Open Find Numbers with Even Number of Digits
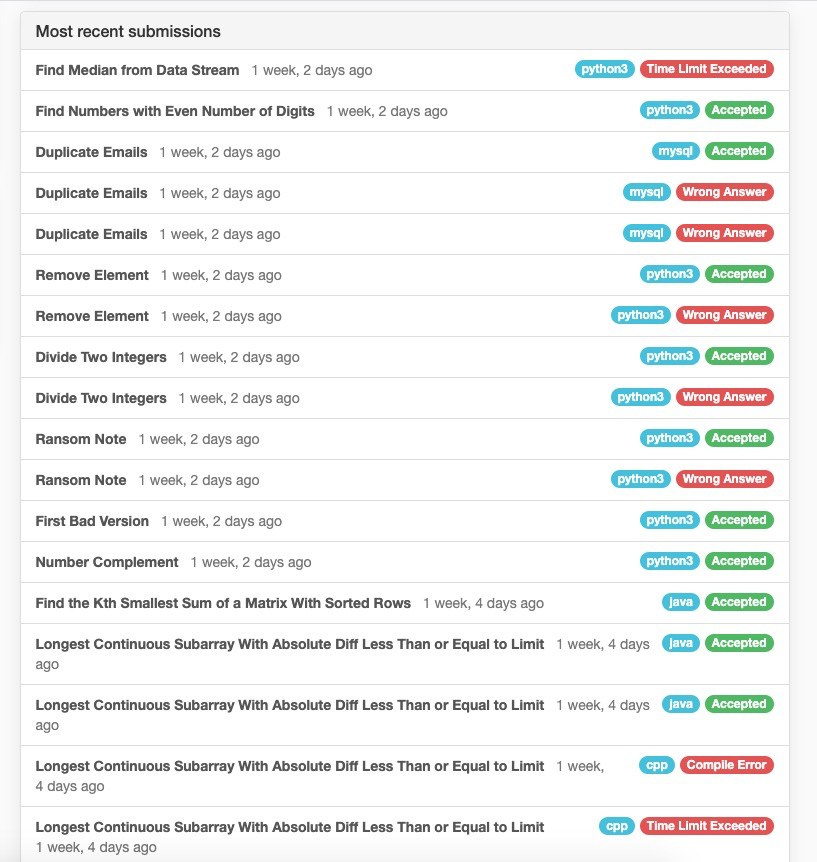 (175, 111)
